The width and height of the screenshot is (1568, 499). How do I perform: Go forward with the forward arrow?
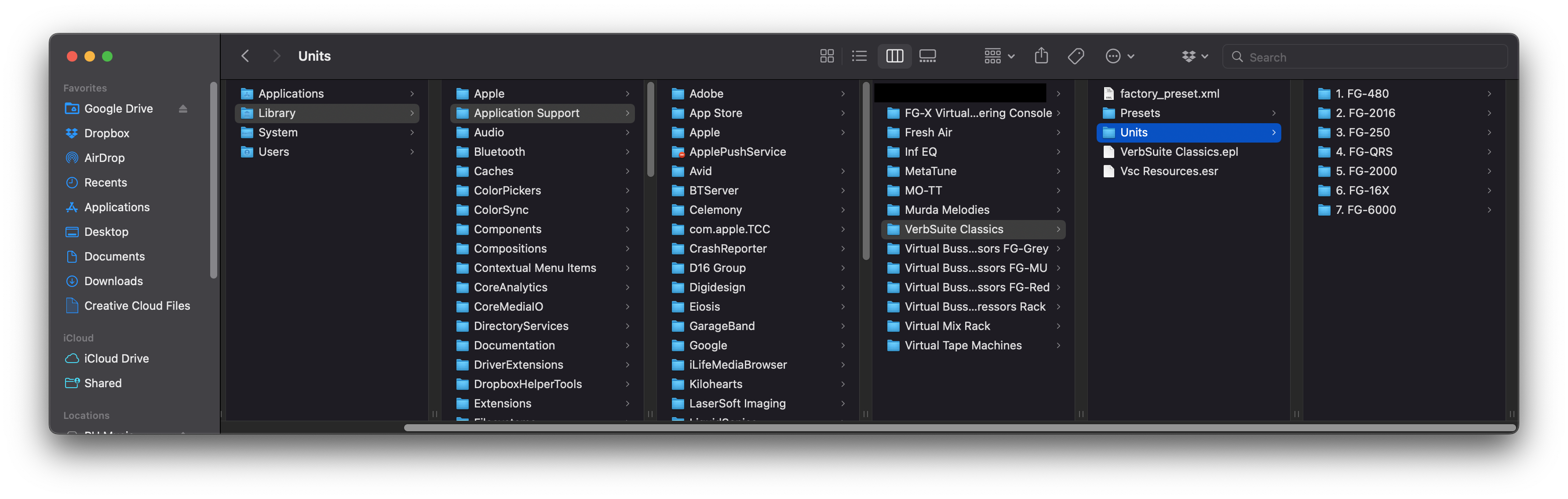(x=276, y=56)
